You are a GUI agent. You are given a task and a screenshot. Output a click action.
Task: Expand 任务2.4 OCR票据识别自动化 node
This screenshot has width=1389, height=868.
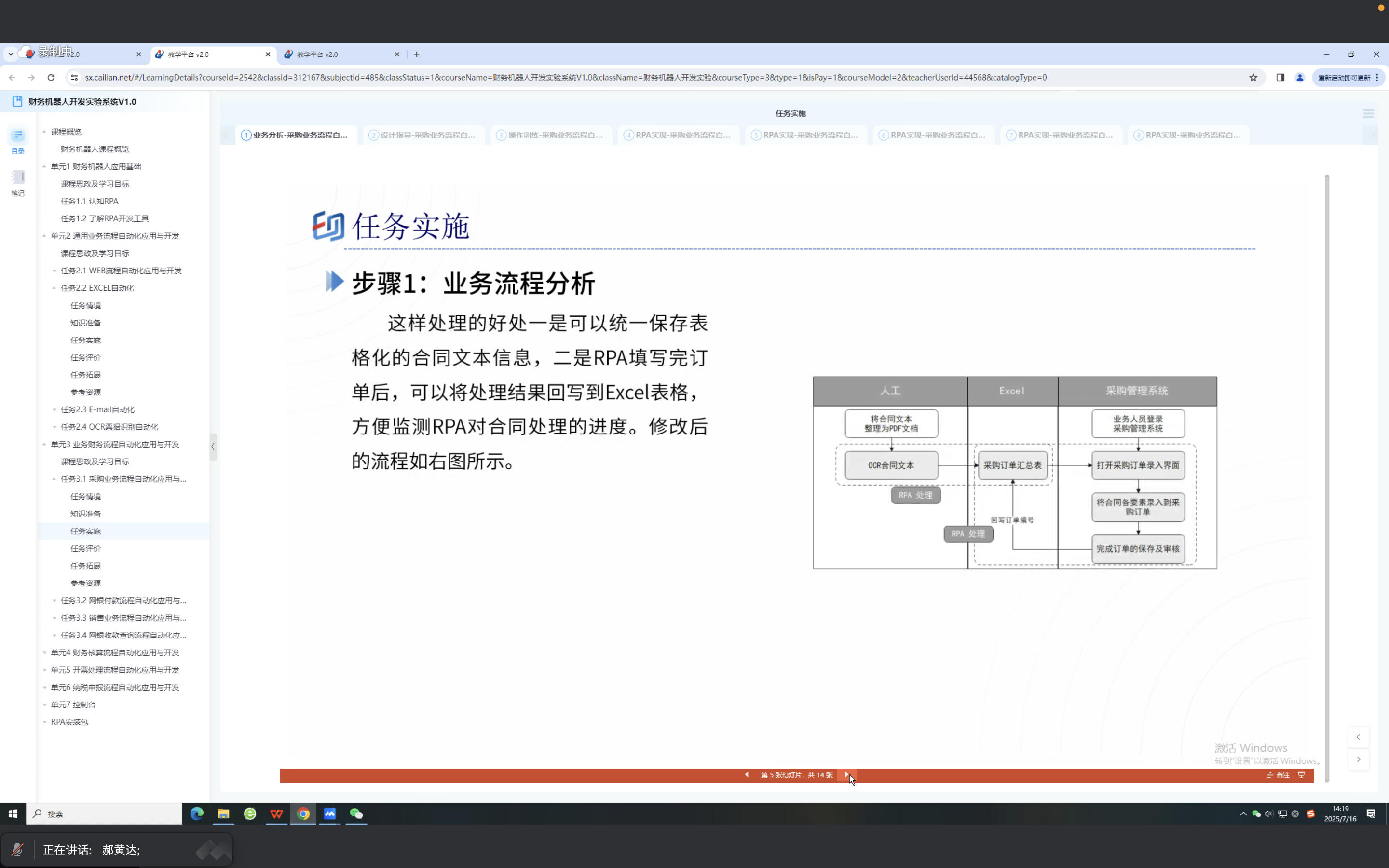click(54, 427)
